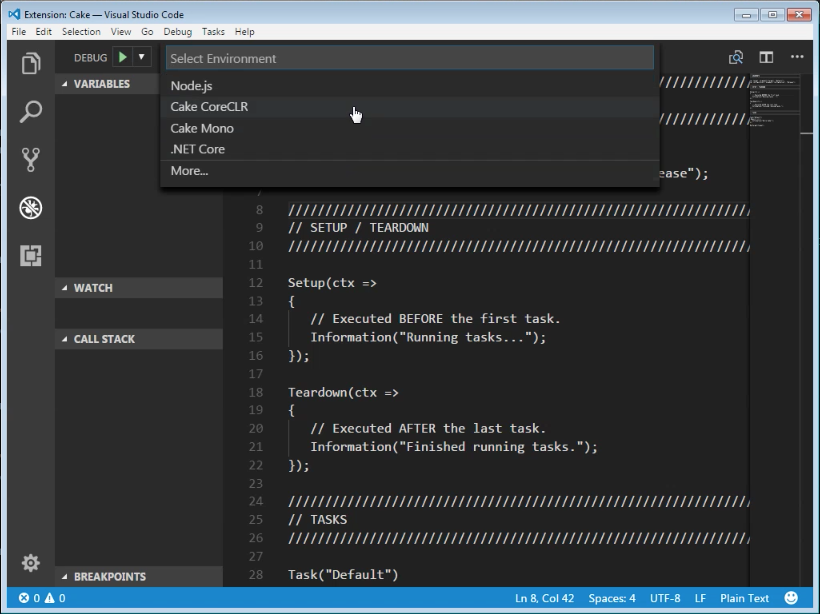Click Information("Running tasks...") line
Viewport: 820px width, 614px height.
pos(428,337)
